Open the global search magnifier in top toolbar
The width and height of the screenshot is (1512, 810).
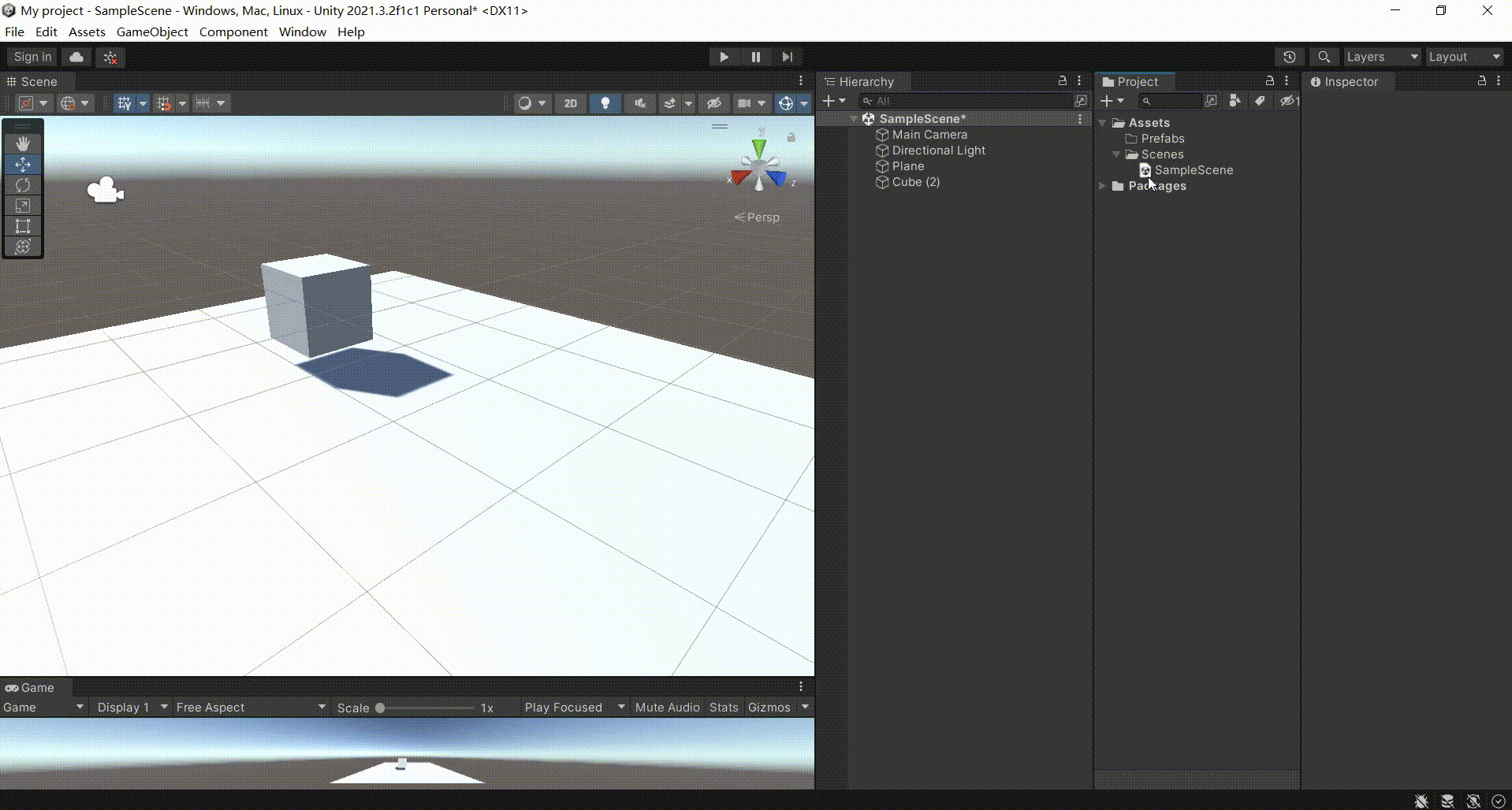pos(1324,57)
